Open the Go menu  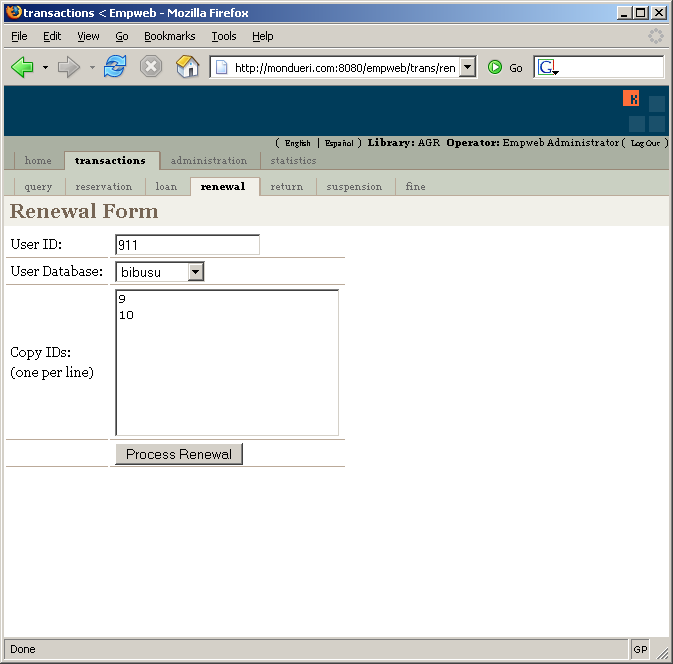coord(122,36)
